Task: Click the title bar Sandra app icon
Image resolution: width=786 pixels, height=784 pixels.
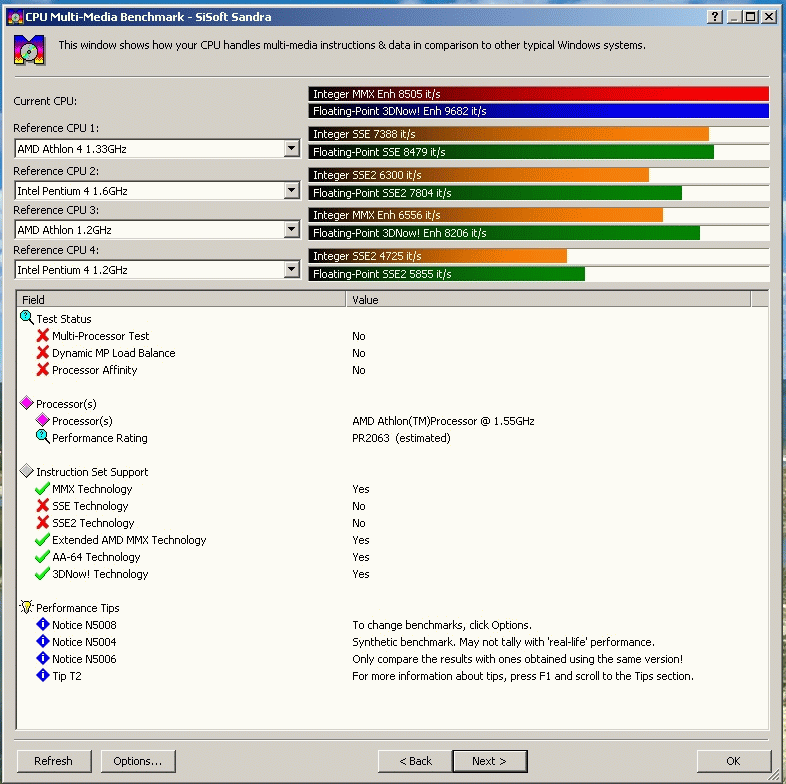Action: (x=16, y=17)
